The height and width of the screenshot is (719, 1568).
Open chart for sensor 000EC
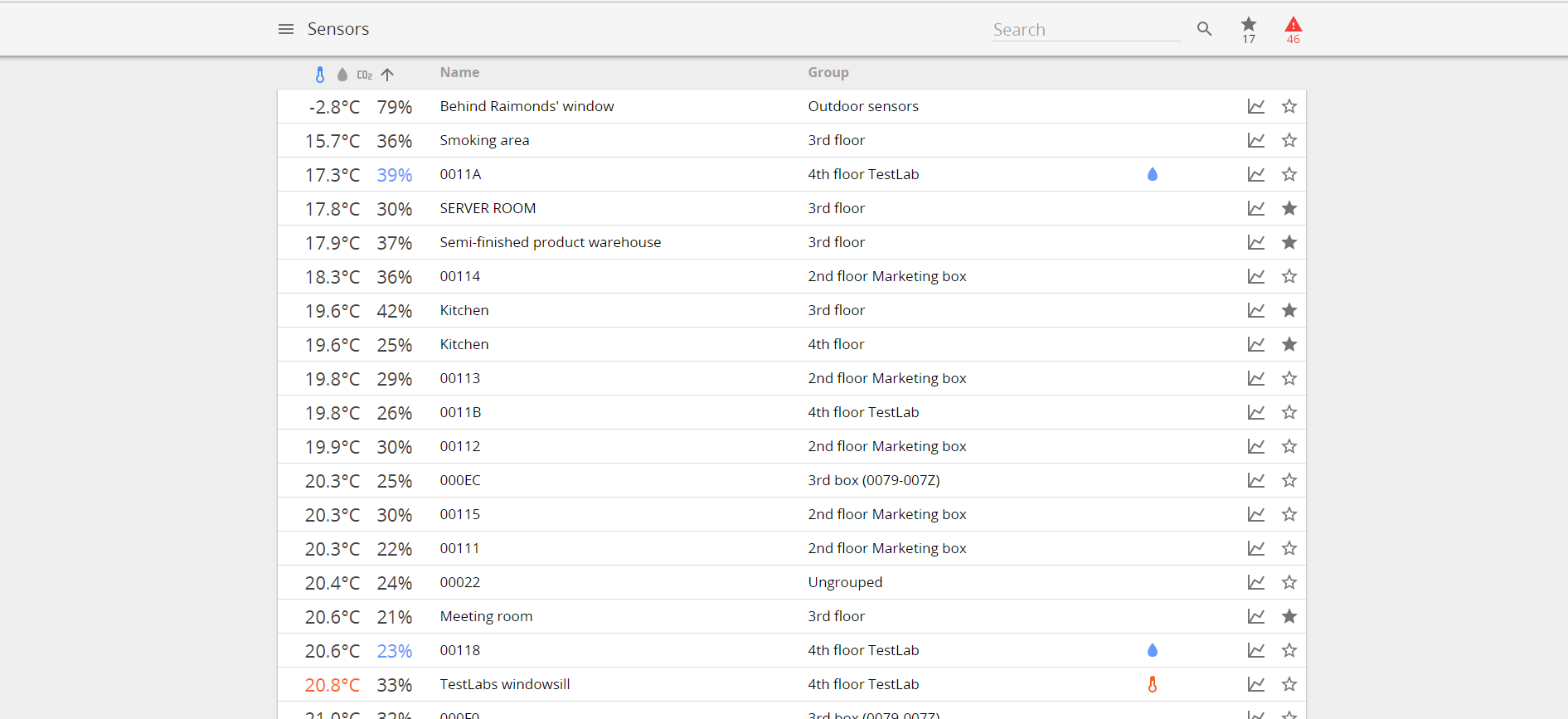pos(1256,480)
